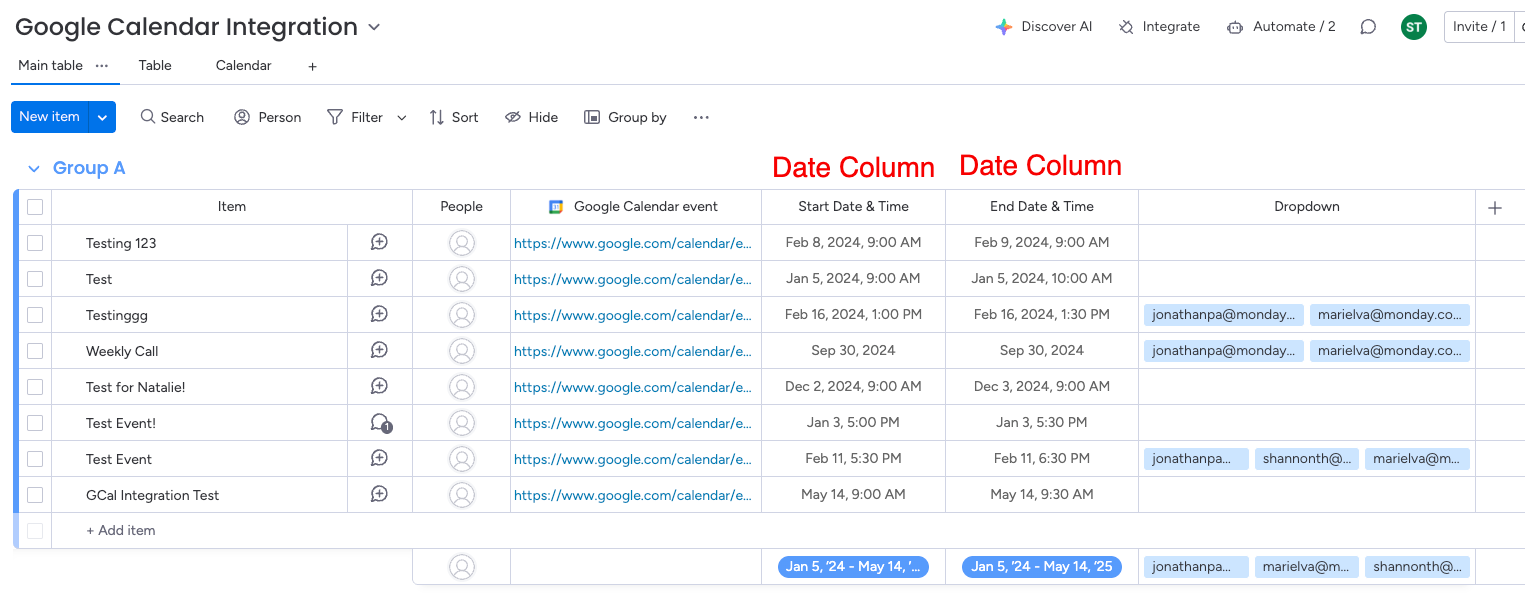Switch to the Calendar tab
This screenshot has width=1525, height=607.
pyautogui.click(x=243, y=65)
